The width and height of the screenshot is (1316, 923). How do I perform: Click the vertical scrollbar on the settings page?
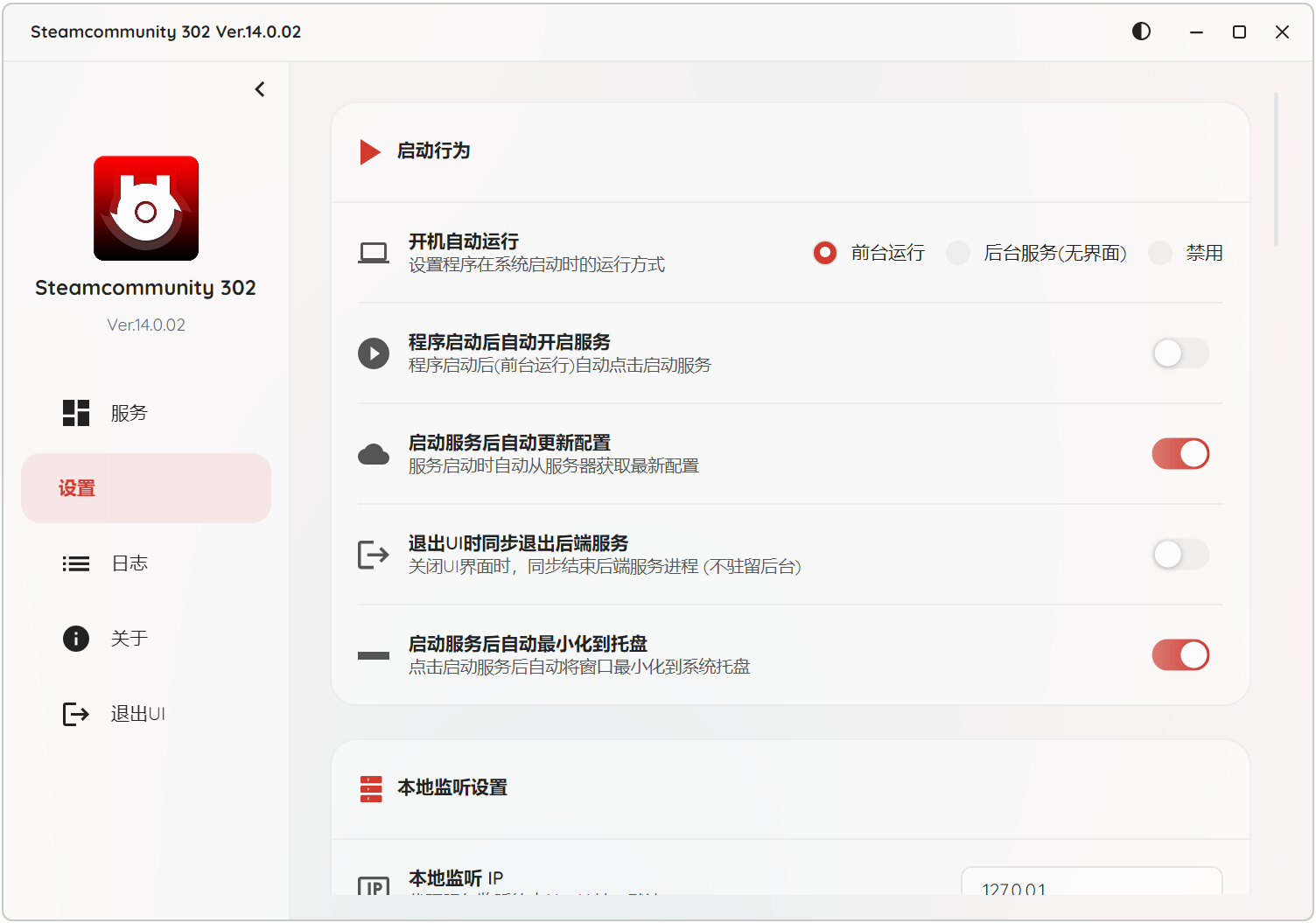(1277, 169)
